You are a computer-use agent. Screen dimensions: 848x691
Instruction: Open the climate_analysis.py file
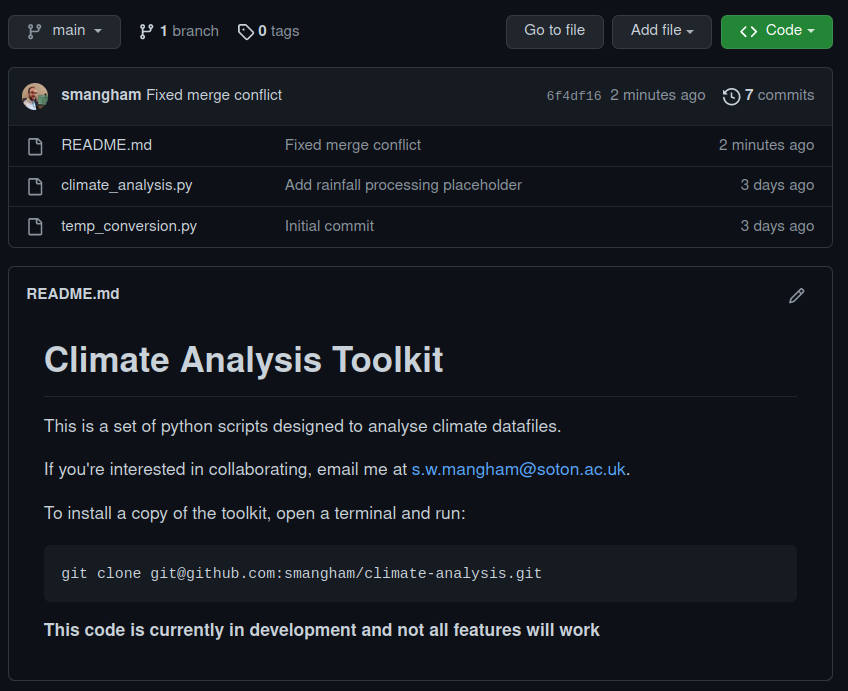(x=128, y=185)
